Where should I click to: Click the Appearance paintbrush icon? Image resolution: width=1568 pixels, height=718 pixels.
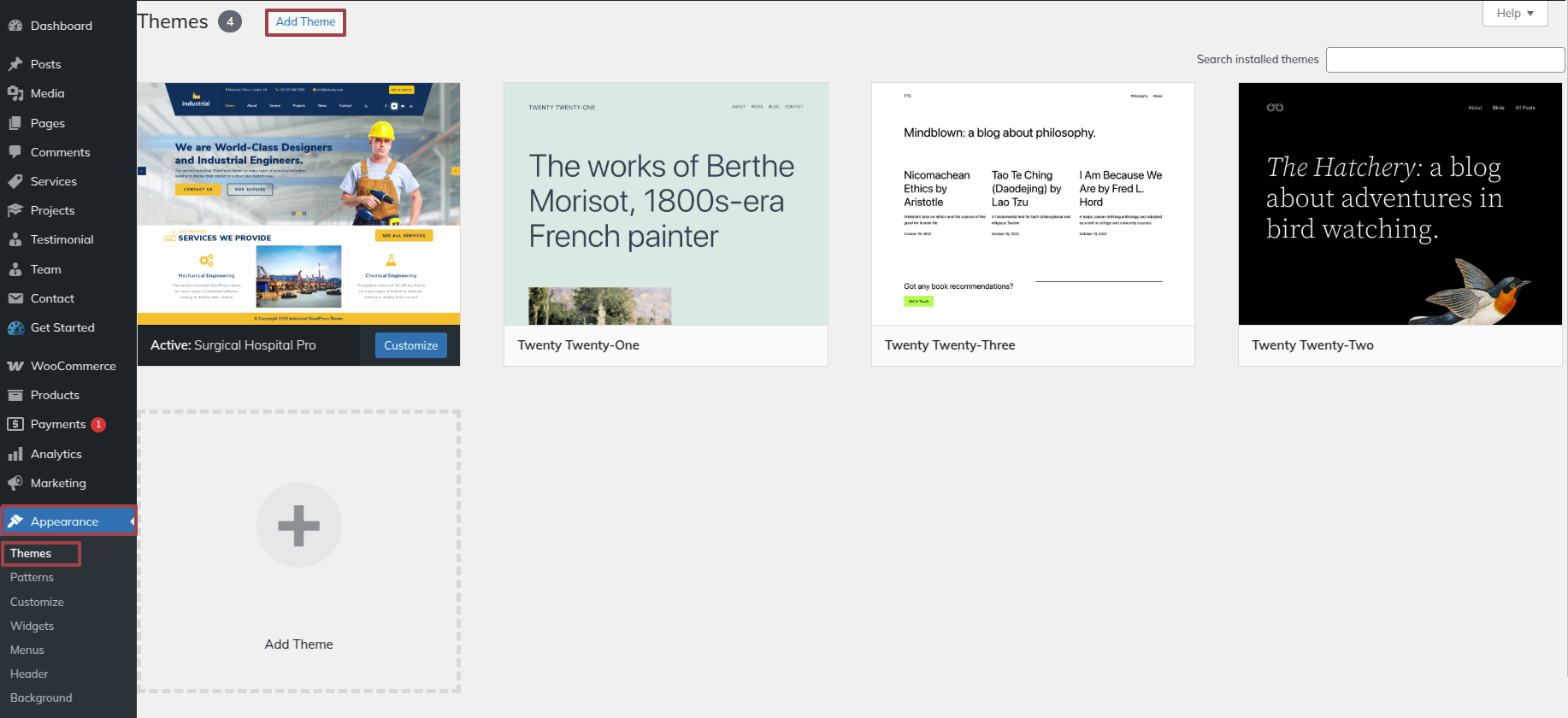point(15,521)
